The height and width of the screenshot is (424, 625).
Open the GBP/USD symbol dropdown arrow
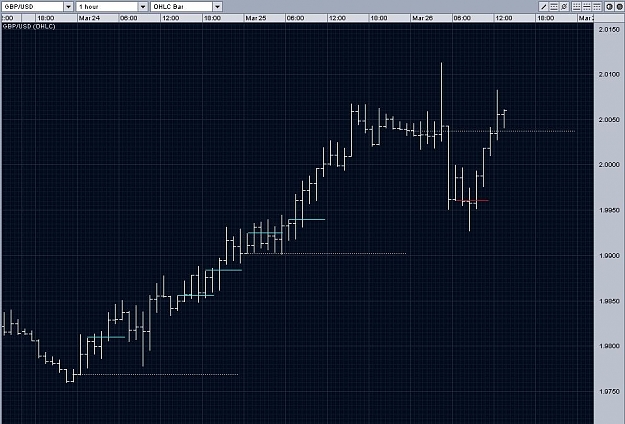tap(68, 6)
